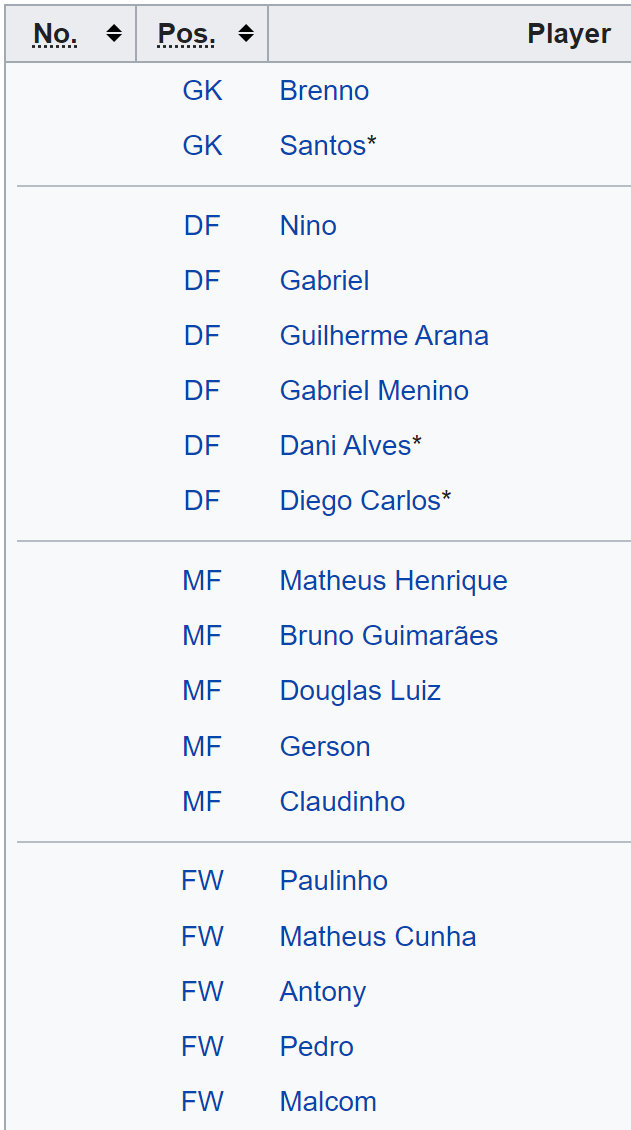Image resolution: width=631 pixels, height=1130 pixels.
Task: Open Malcom player link
Action: tap(328, 1102)
